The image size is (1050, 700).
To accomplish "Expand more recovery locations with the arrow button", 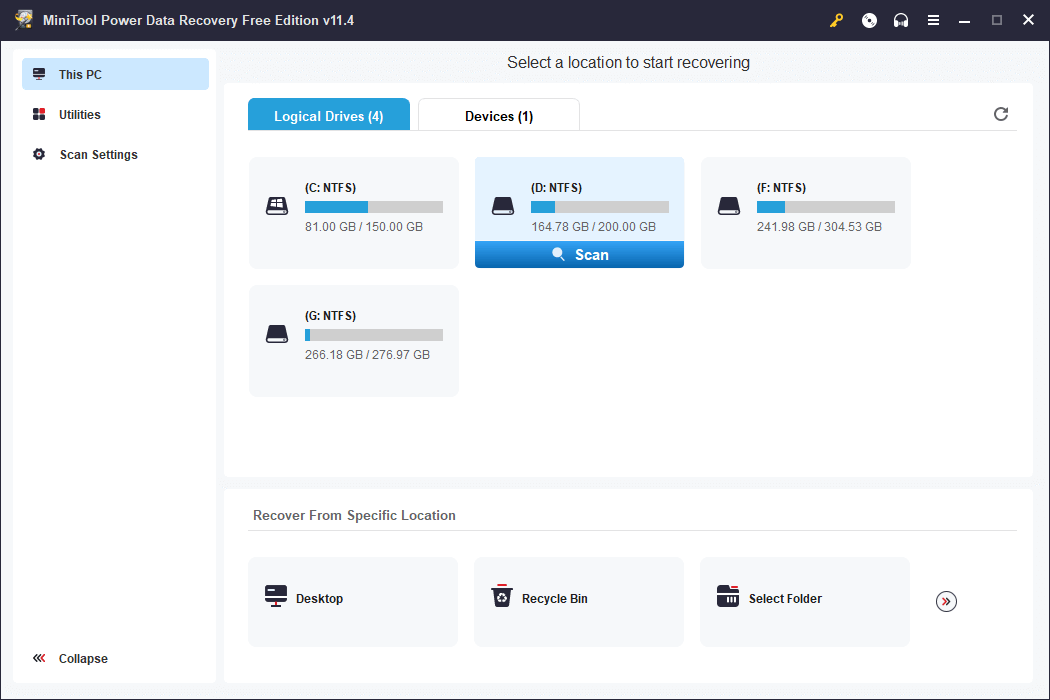I will coord(946,601).
